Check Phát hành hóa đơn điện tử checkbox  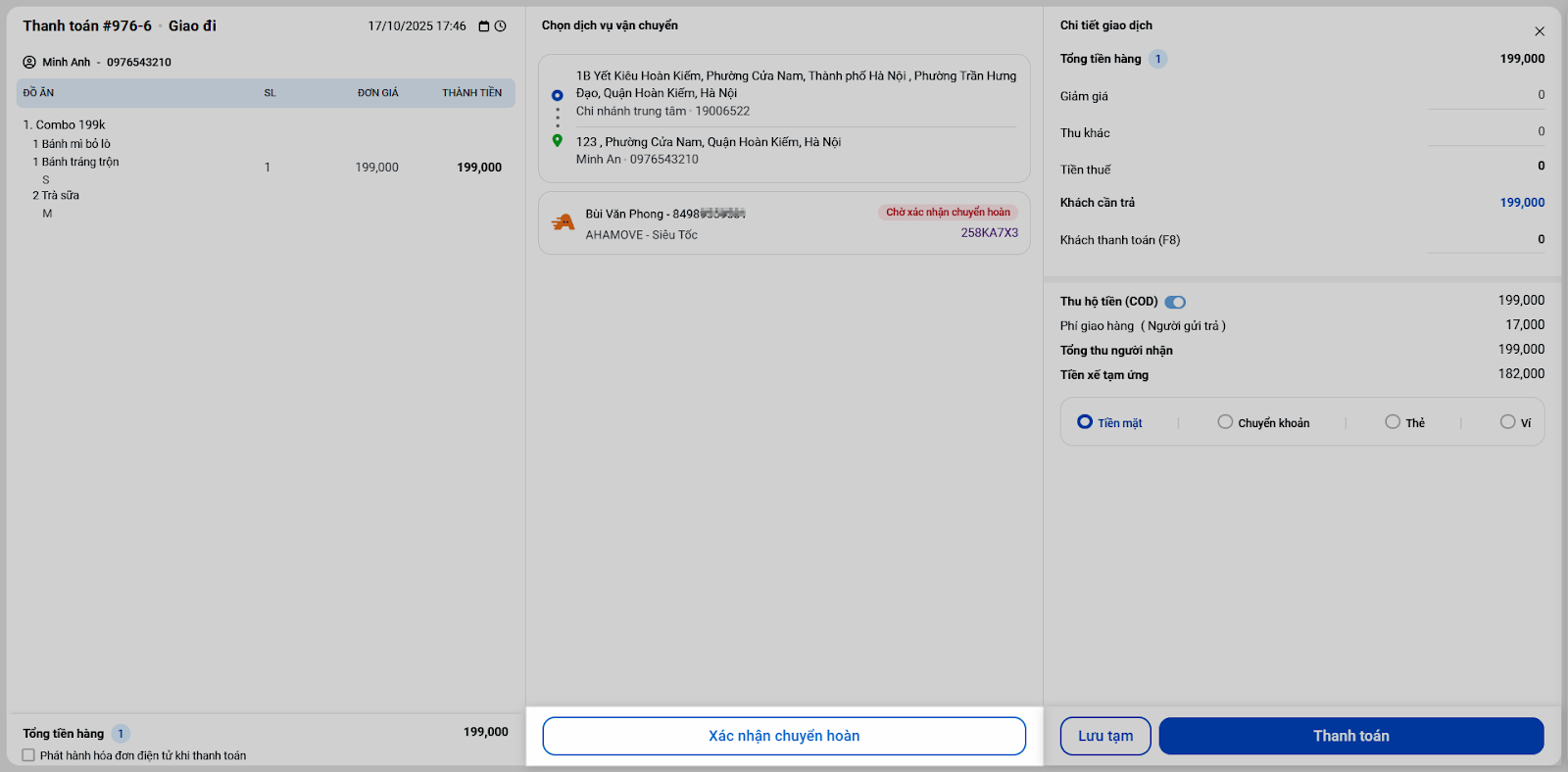[28, 755]
